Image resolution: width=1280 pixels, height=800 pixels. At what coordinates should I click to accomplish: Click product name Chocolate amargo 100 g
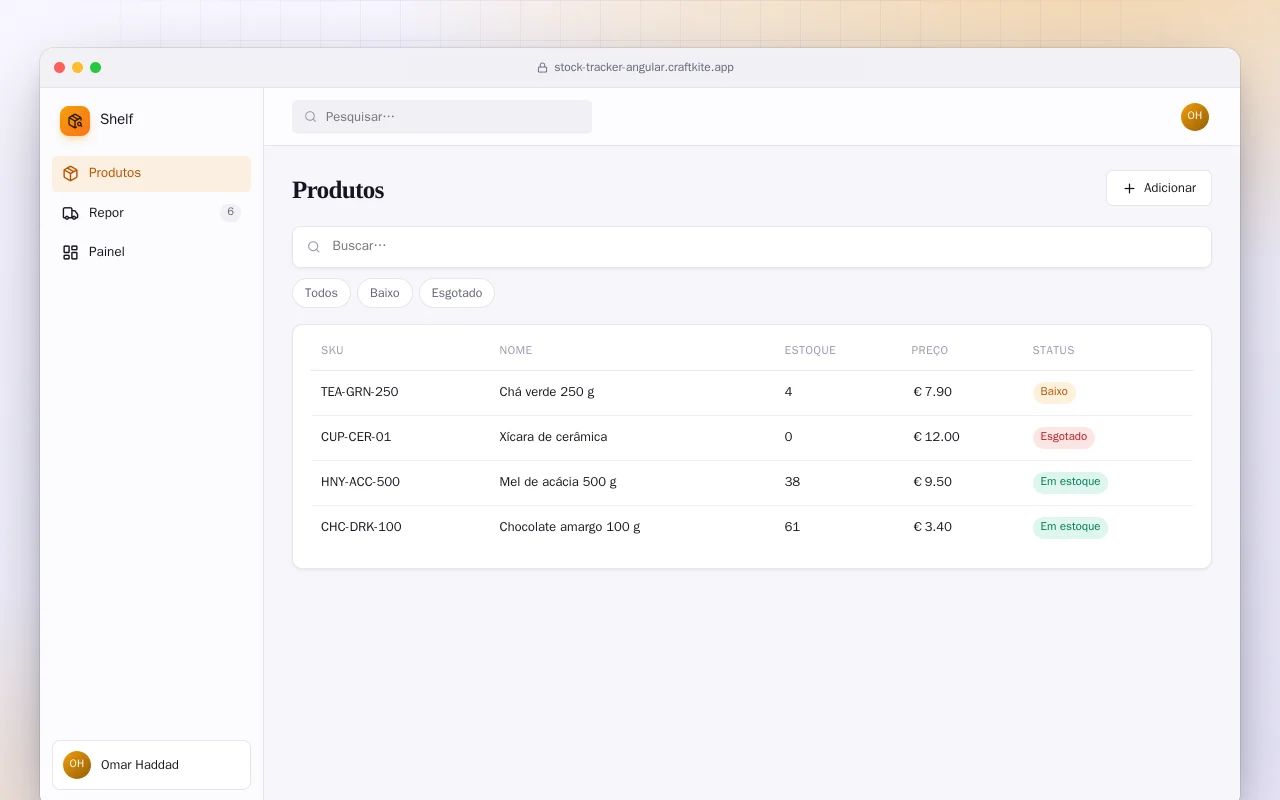tap(570, 527)
